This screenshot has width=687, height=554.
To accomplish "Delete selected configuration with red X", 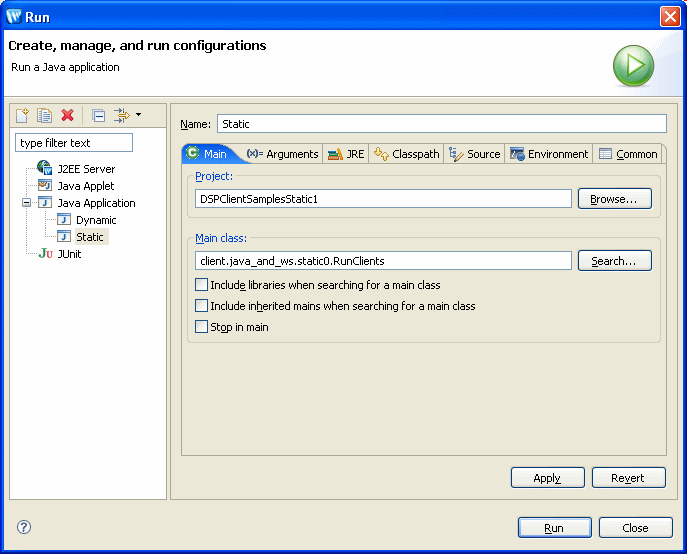I will 67,115.
